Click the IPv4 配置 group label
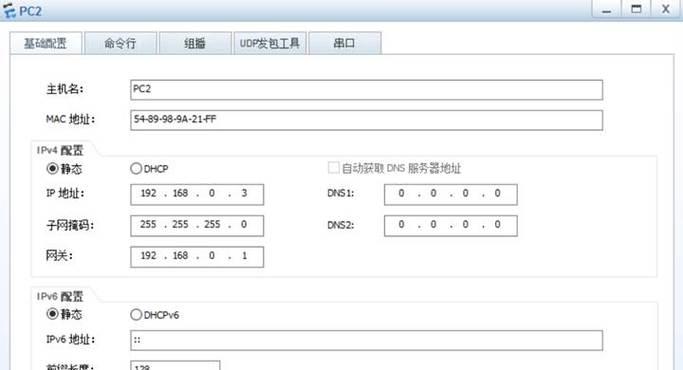683x370 pixels. [60, 150]
